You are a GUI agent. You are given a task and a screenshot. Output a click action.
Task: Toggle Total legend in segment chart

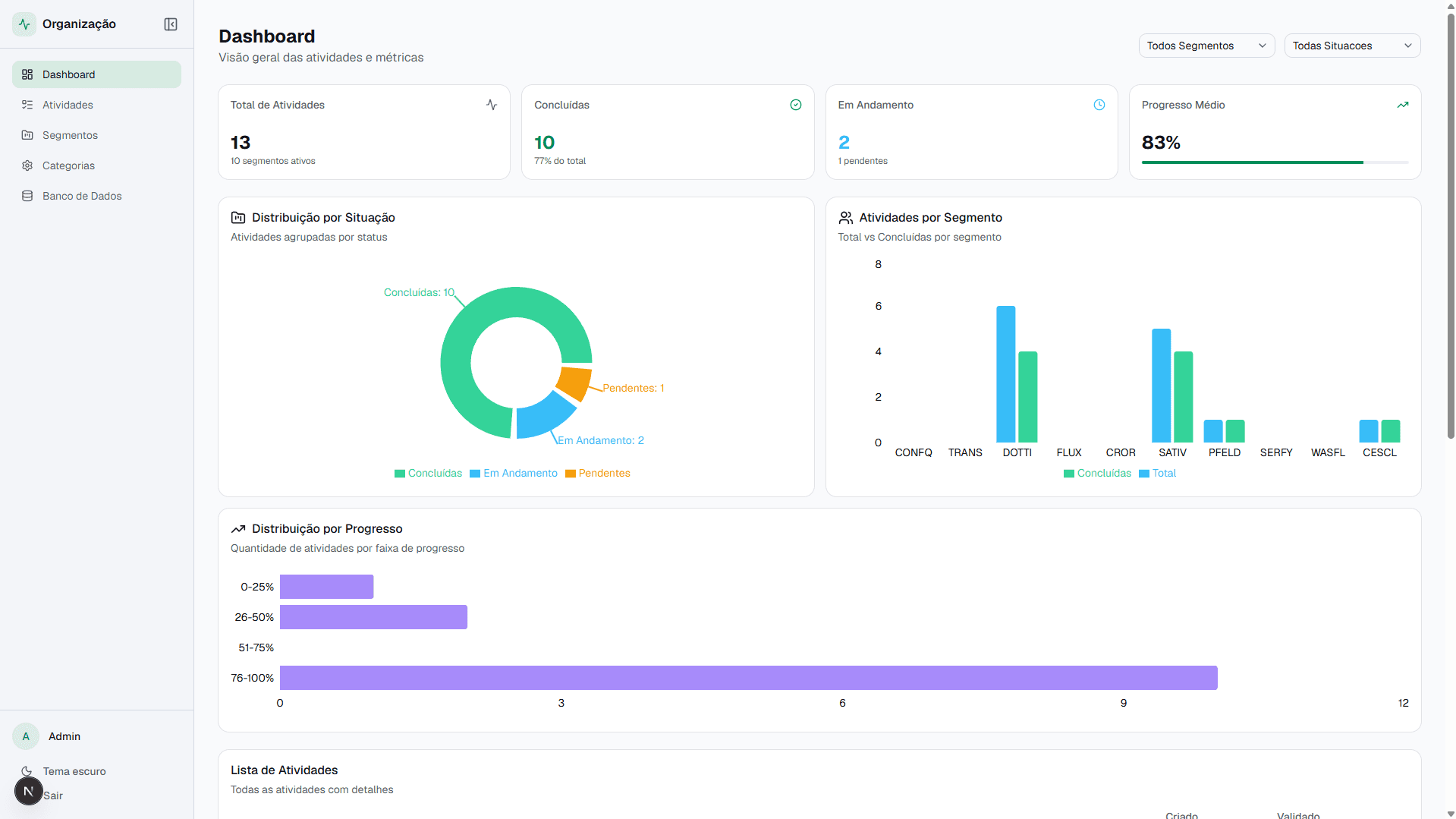[1157, 473]
